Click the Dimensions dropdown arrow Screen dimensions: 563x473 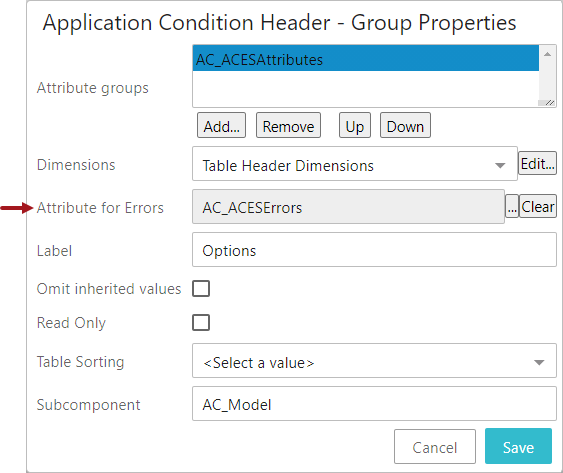[x=500, y=166]
